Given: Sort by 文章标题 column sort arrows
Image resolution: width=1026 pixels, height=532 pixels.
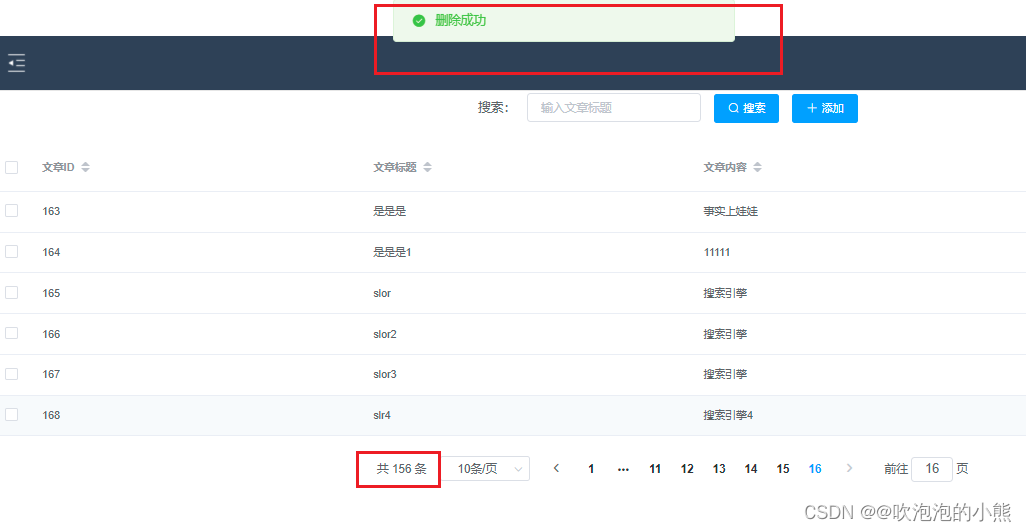Looking at the screenshot, I should click(x=427, y=168).
